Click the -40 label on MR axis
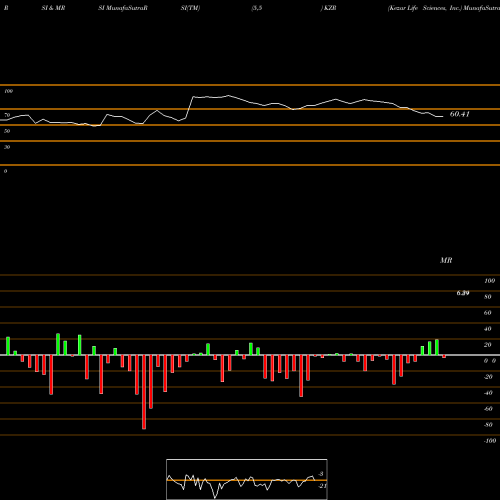This screenshot has width=500, height=500. click(x=488, y=393)
